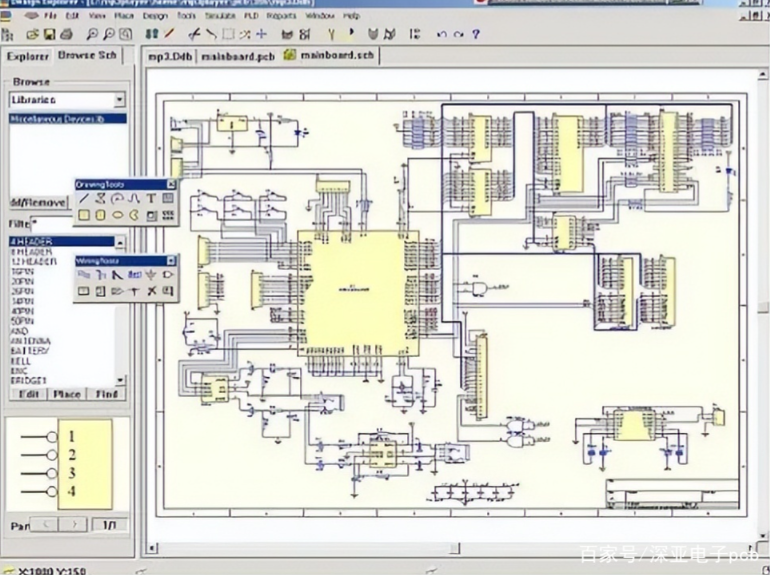Select the Pie Chart tool in DrawingTools
Screen dimensions: 770x575
[x=134, y=215]
